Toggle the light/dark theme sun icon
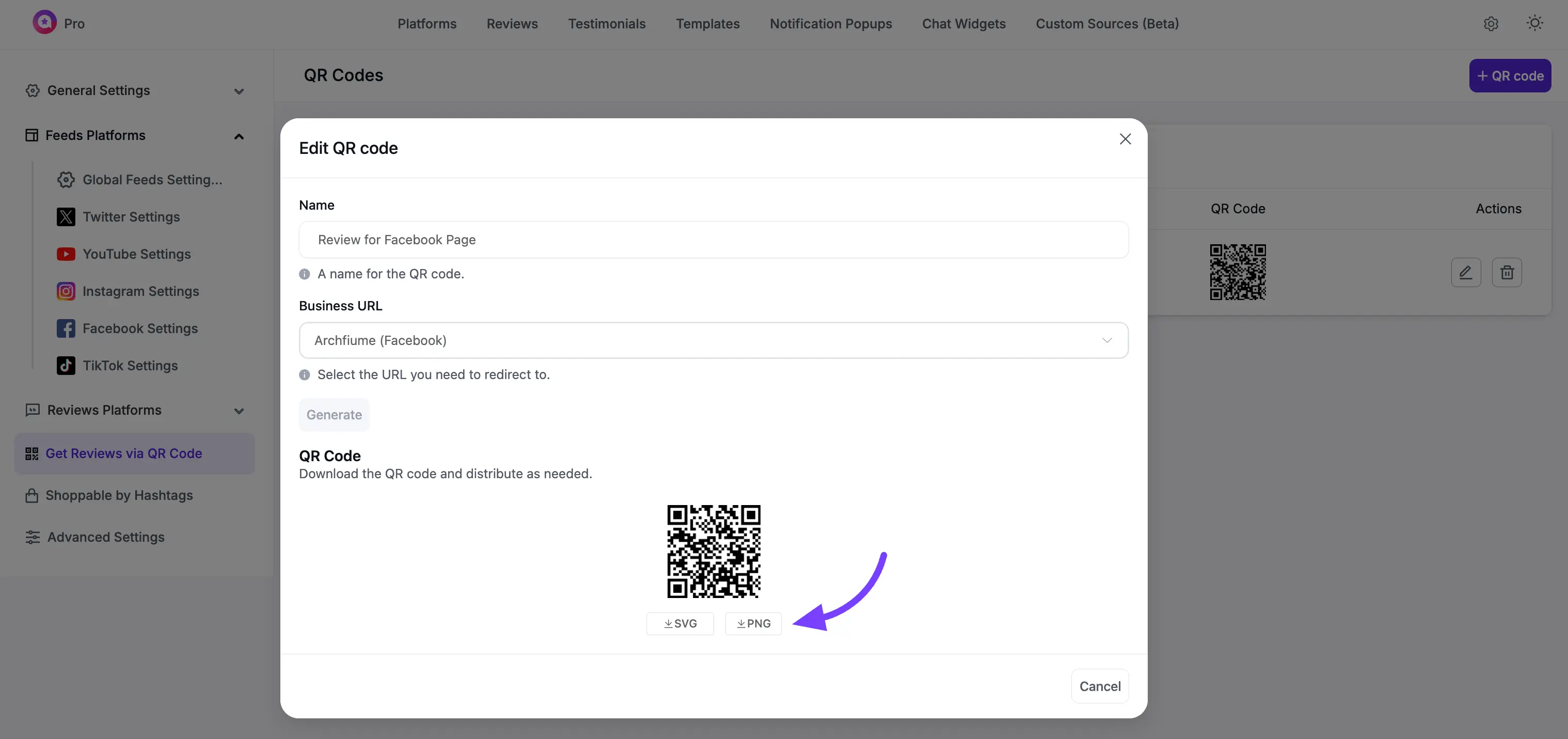 [x=1534, y=23]
